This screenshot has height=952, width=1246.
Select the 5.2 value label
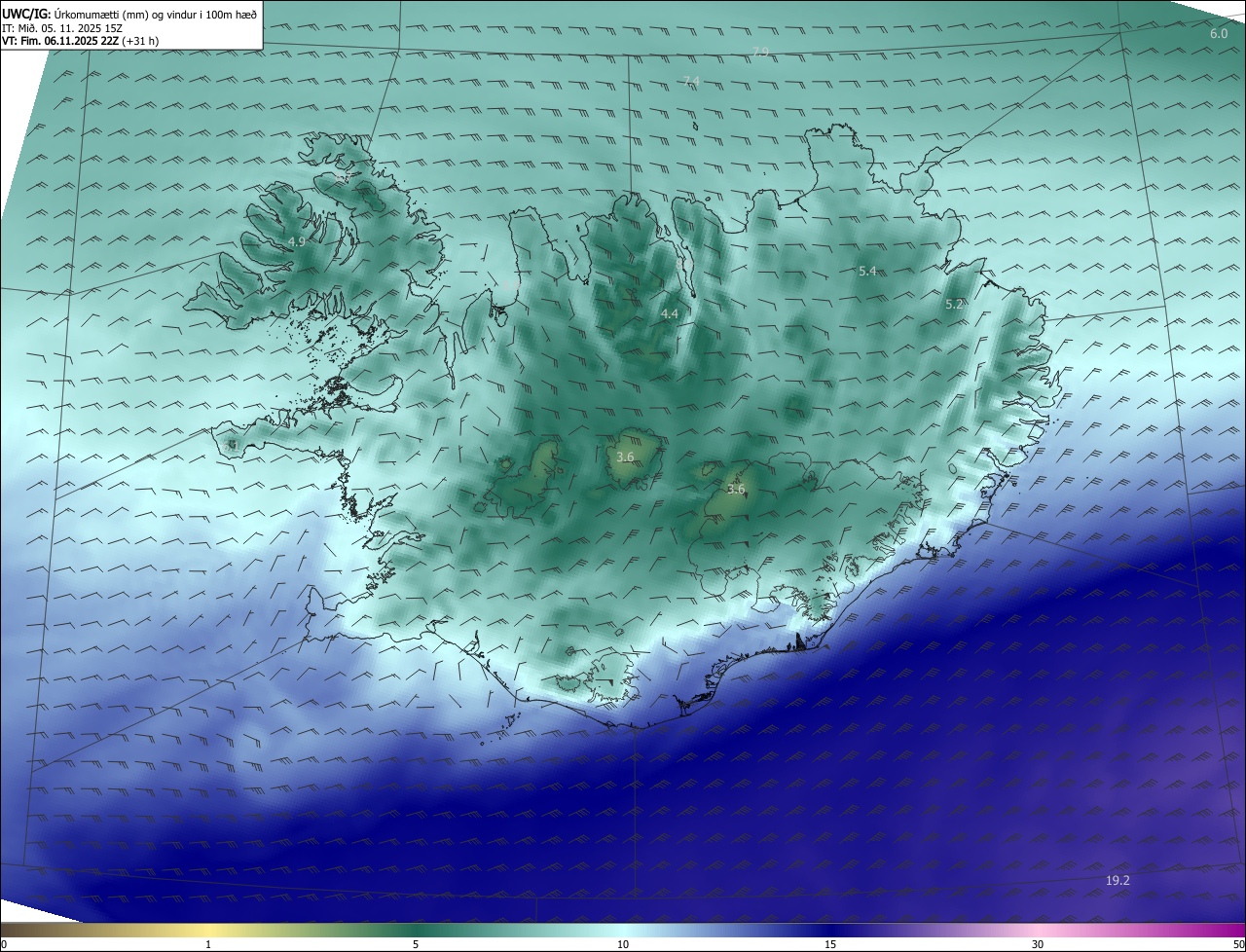point(954,304)
